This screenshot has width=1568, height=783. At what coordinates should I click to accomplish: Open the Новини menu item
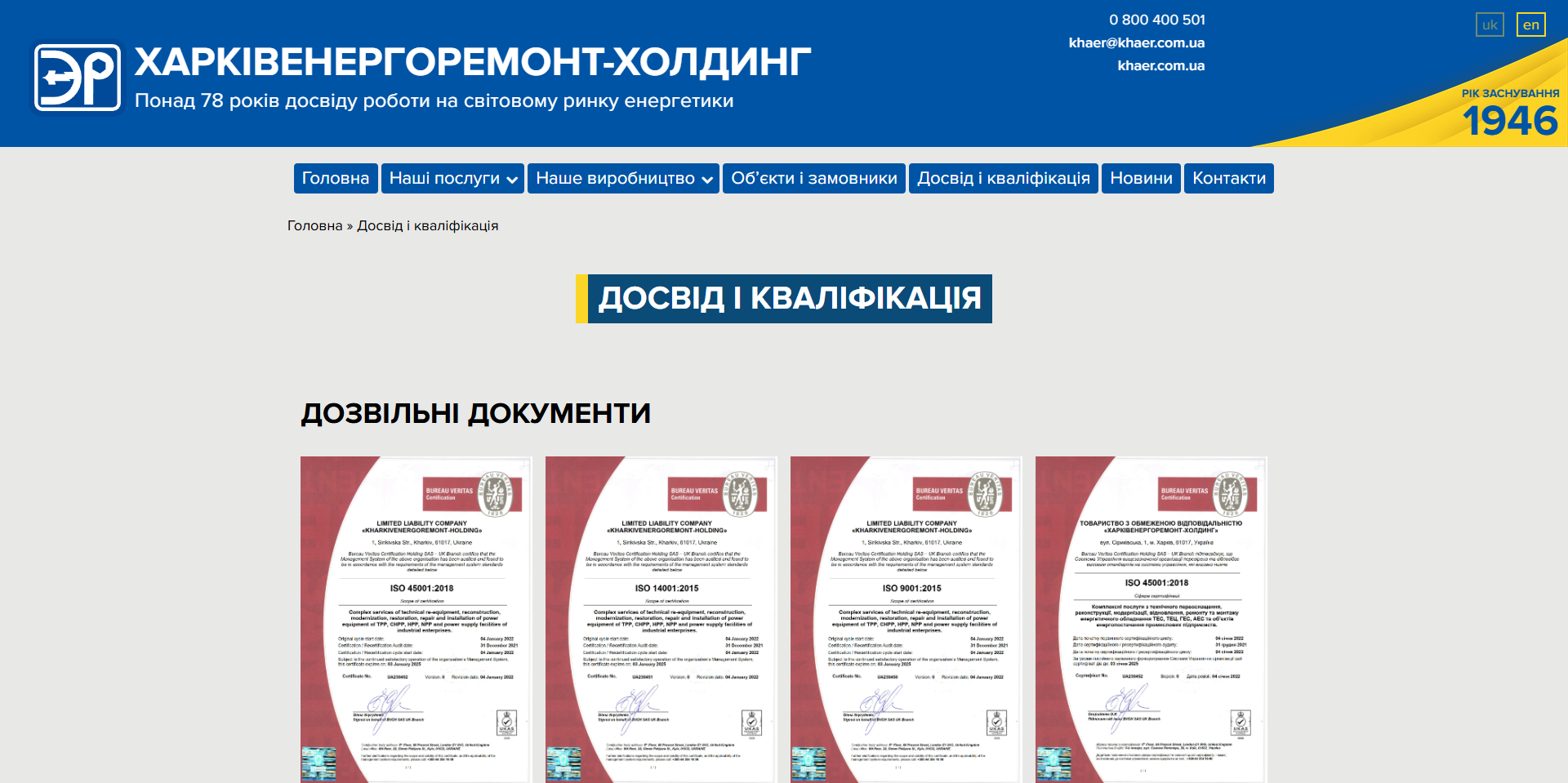[x=1141, y=178]
